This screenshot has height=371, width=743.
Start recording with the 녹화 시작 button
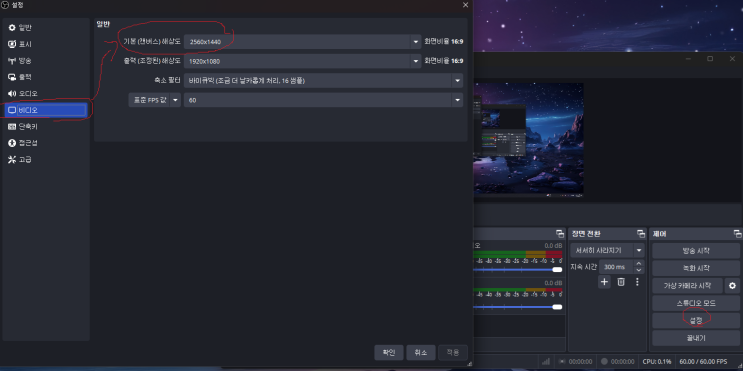tap(696, 268)
